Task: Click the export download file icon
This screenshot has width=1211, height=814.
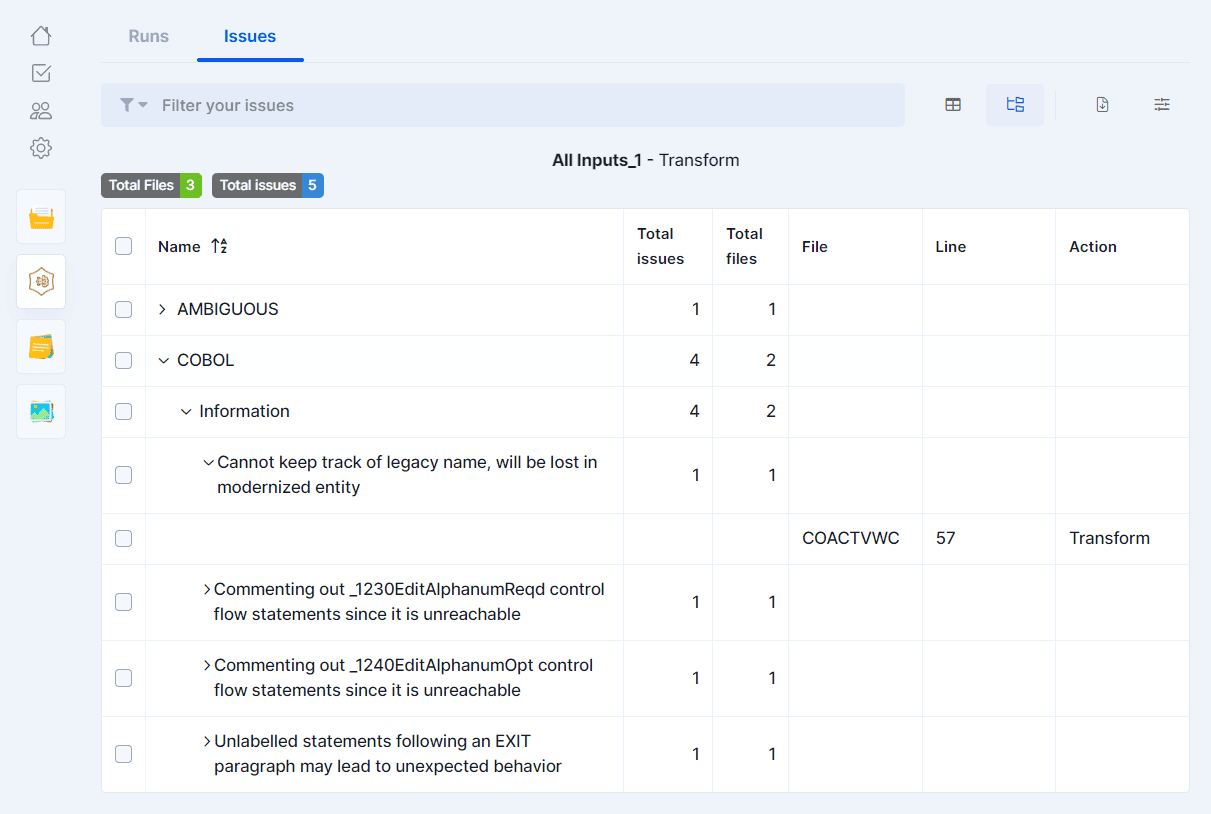Action: [x=1102, y=105]
